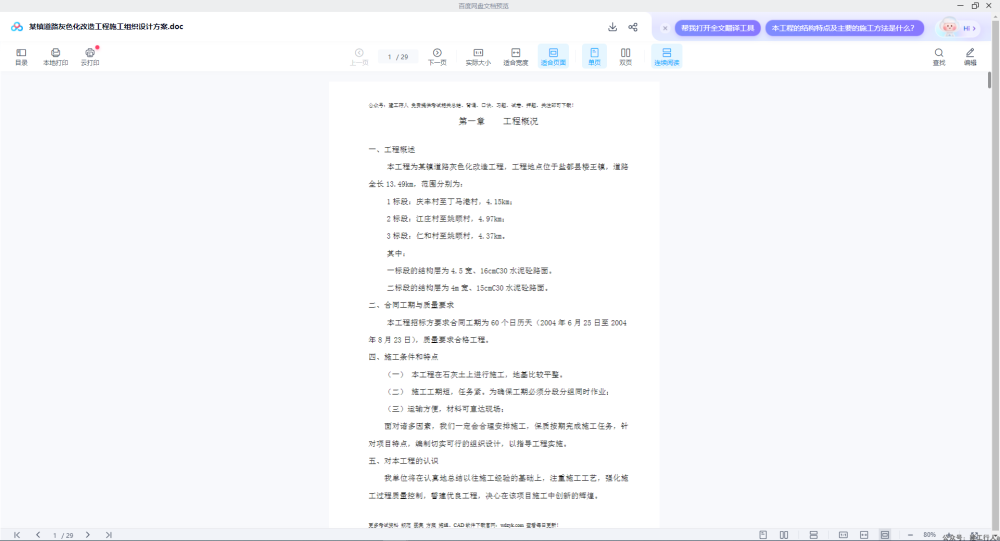The image size is (1000, 541).
Task: Set view to actual size (实际大小)
Action: [478, 56]
